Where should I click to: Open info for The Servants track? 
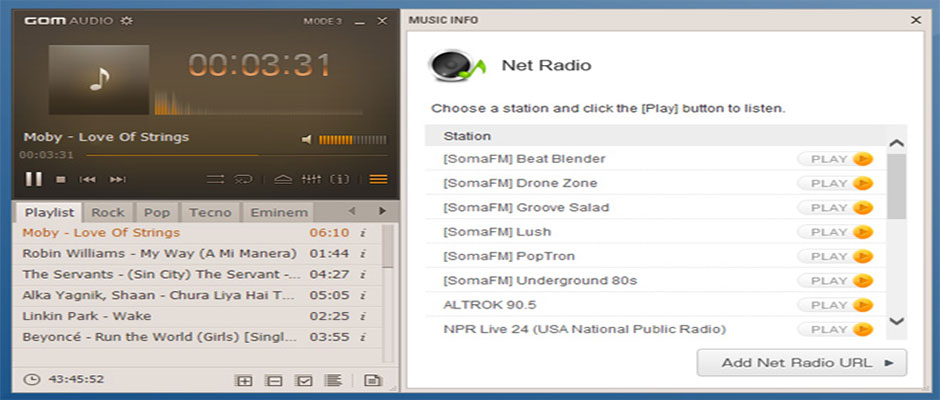(363, 275)
